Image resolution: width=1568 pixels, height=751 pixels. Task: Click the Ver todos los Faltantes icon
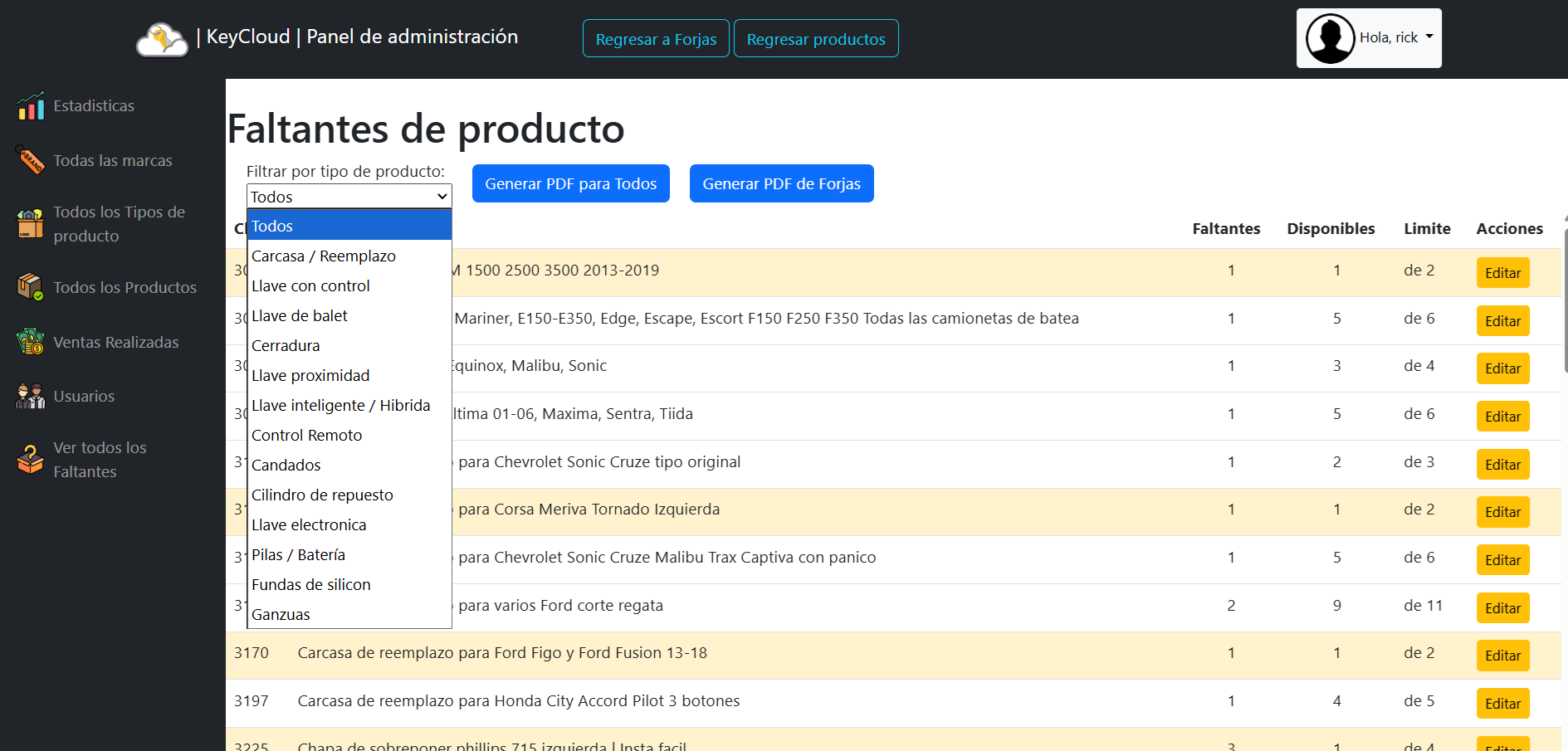[x=31, y=460]
